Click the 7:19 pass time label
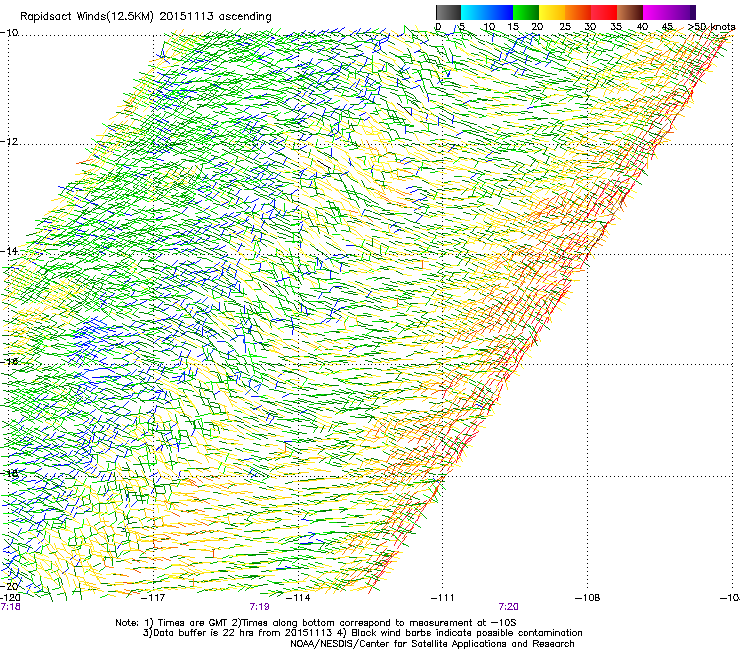The height and width of the screenshot is (650, 740). (260, 607)
